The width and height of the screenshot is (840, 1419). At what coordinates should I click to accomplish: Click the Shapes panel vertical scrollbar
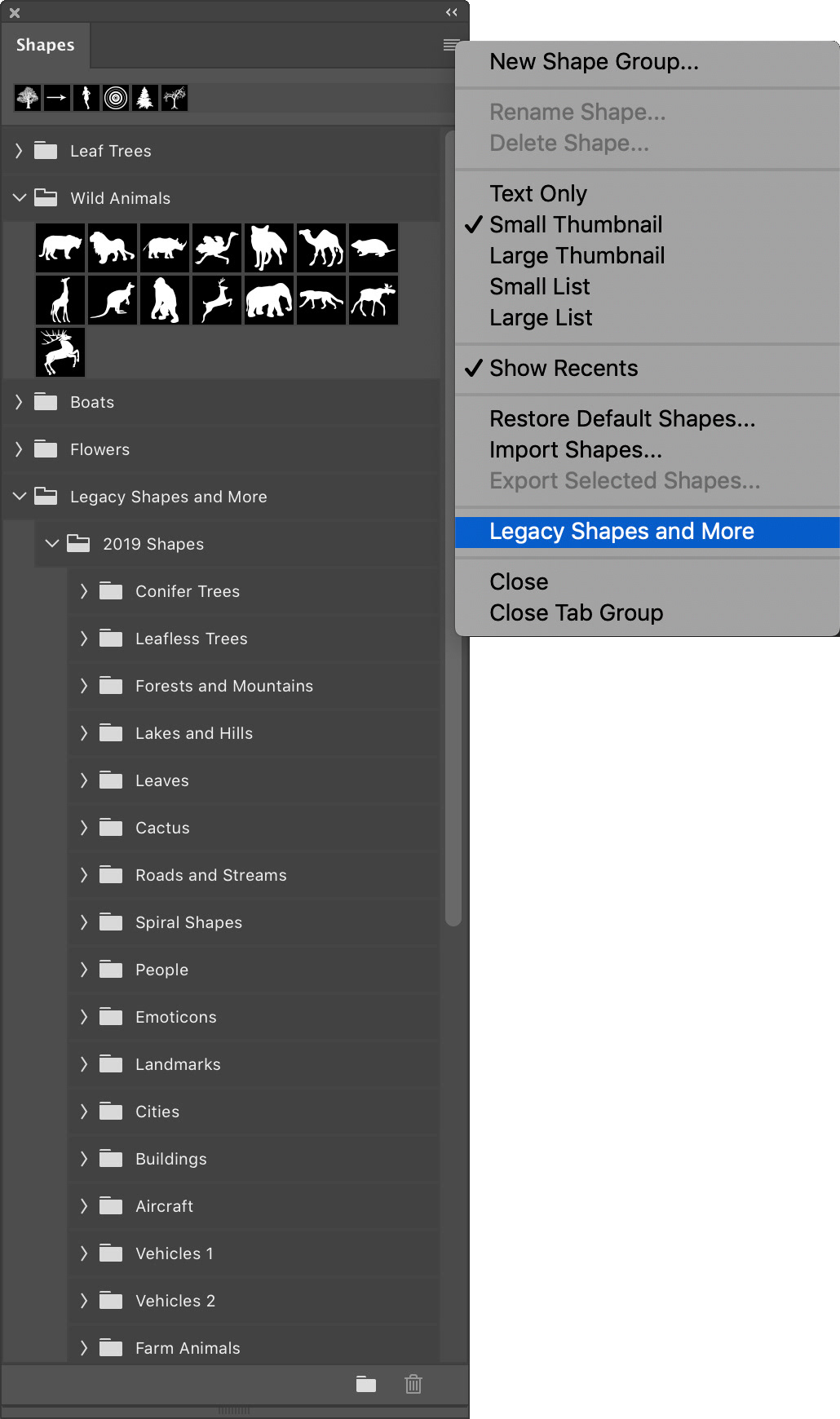pyautogui.click(x=453, y=530)
